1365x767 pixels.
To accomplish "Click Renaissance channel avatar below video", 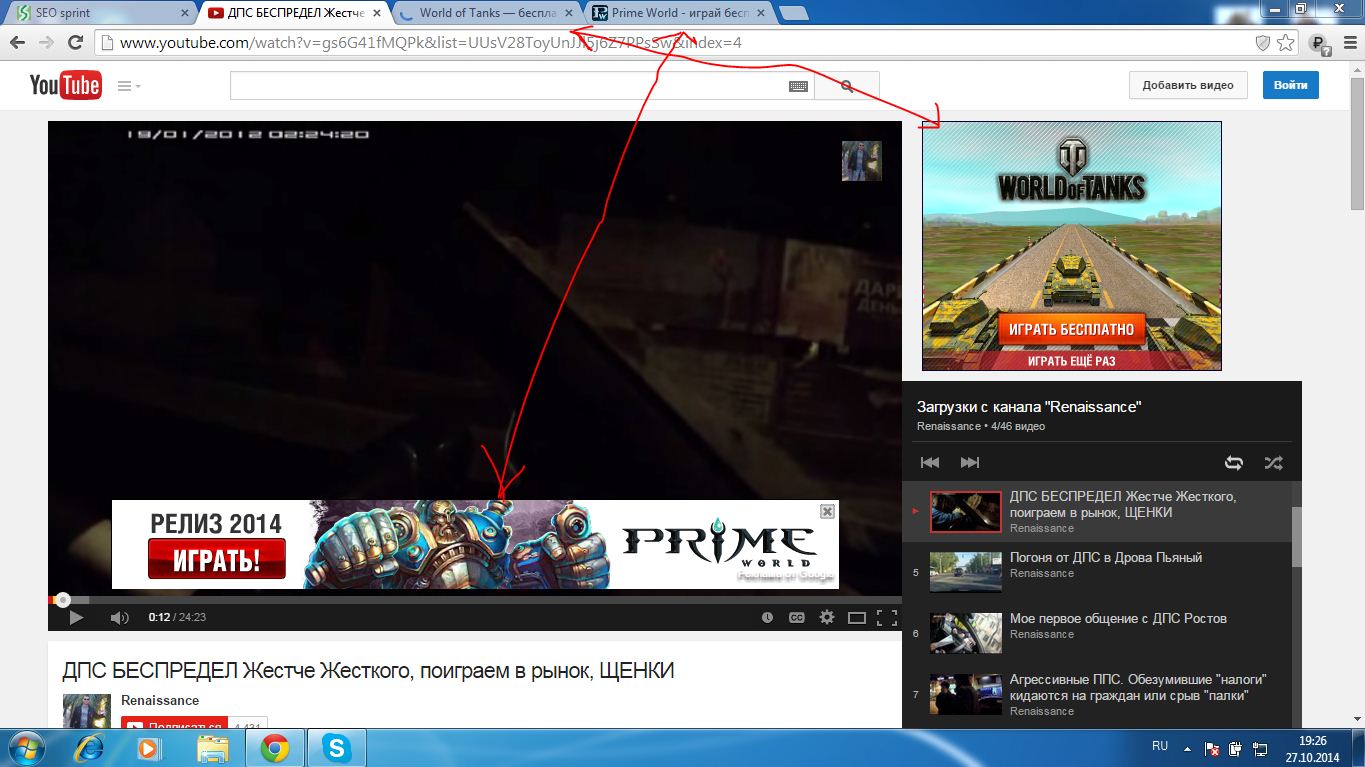I will [x=87, y=710].
